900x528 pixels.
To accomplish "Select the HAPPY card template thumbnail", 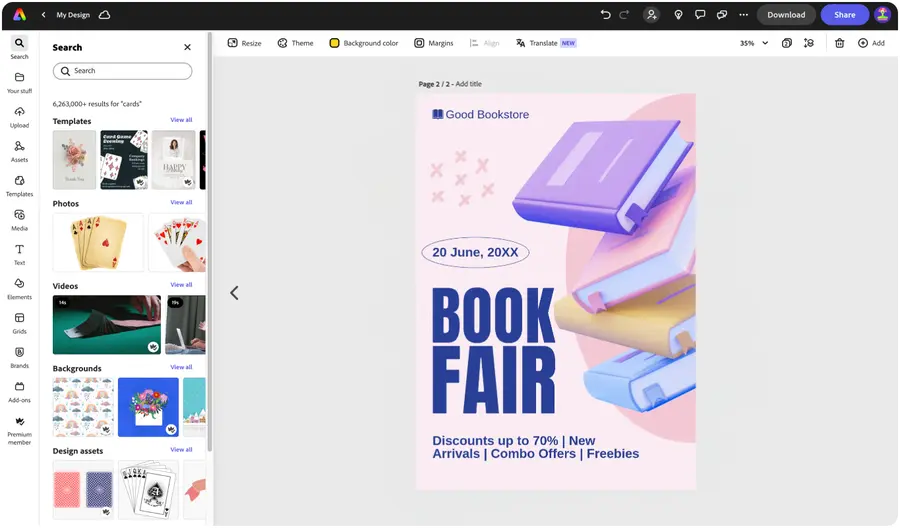I will [x=174, y=160].
